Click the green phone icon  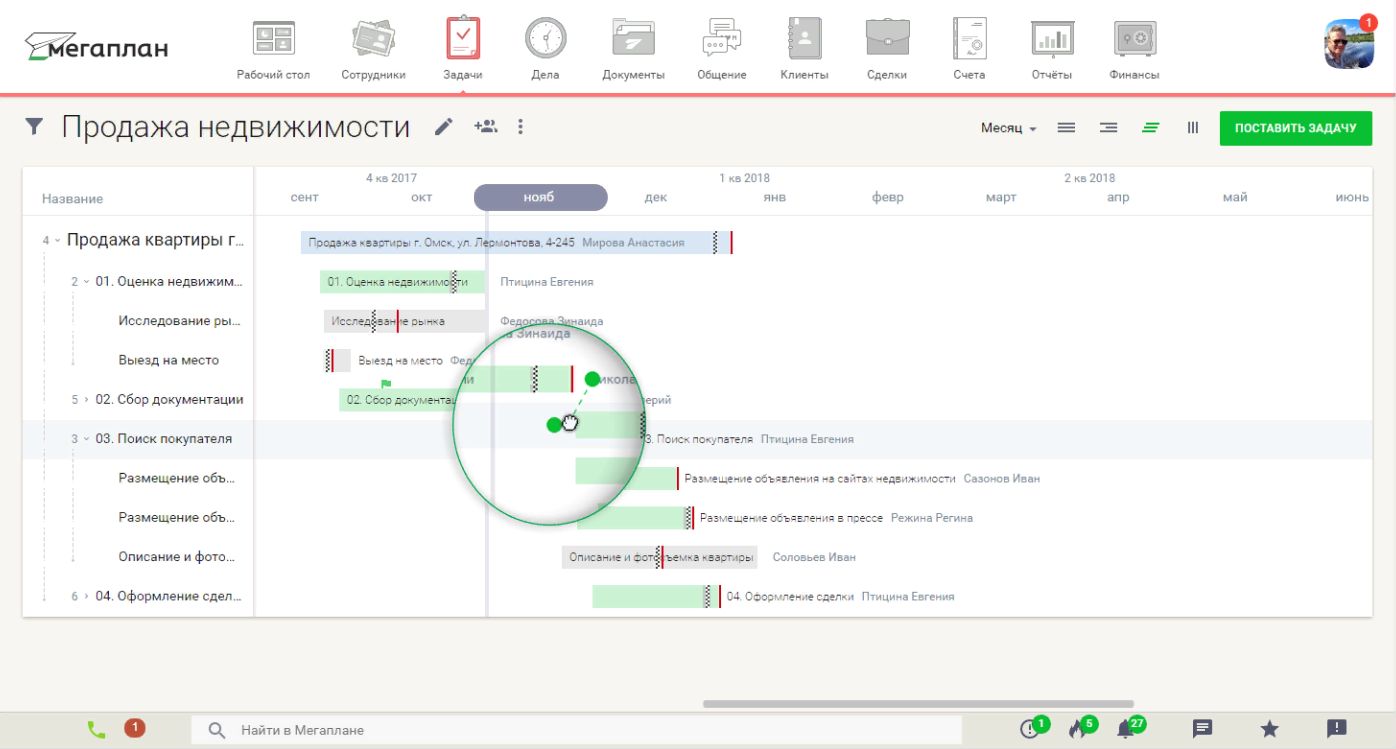pyautogui.click(x=96, y=729)
